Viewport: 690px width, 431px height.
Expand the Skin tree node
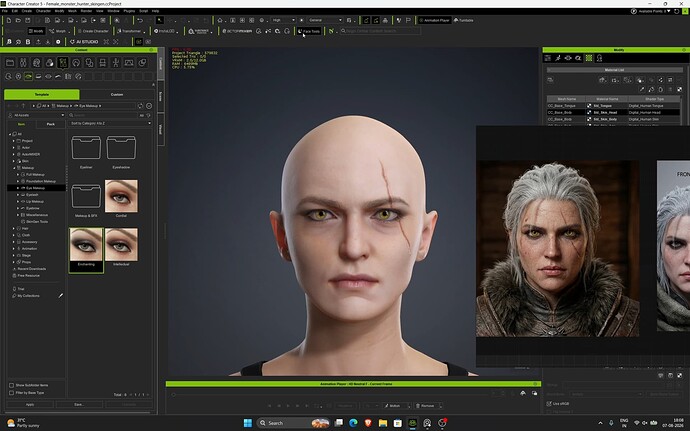[14, 161]
